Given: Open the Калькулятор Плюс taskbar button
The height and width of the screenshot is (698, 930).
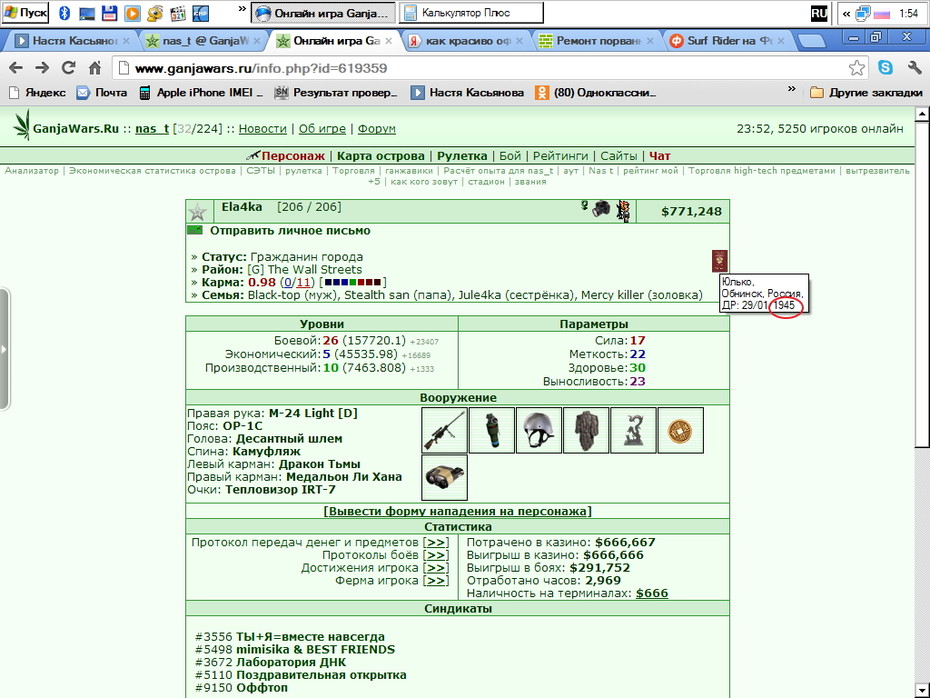Looking at the screenshot, I should coord(471,12).
